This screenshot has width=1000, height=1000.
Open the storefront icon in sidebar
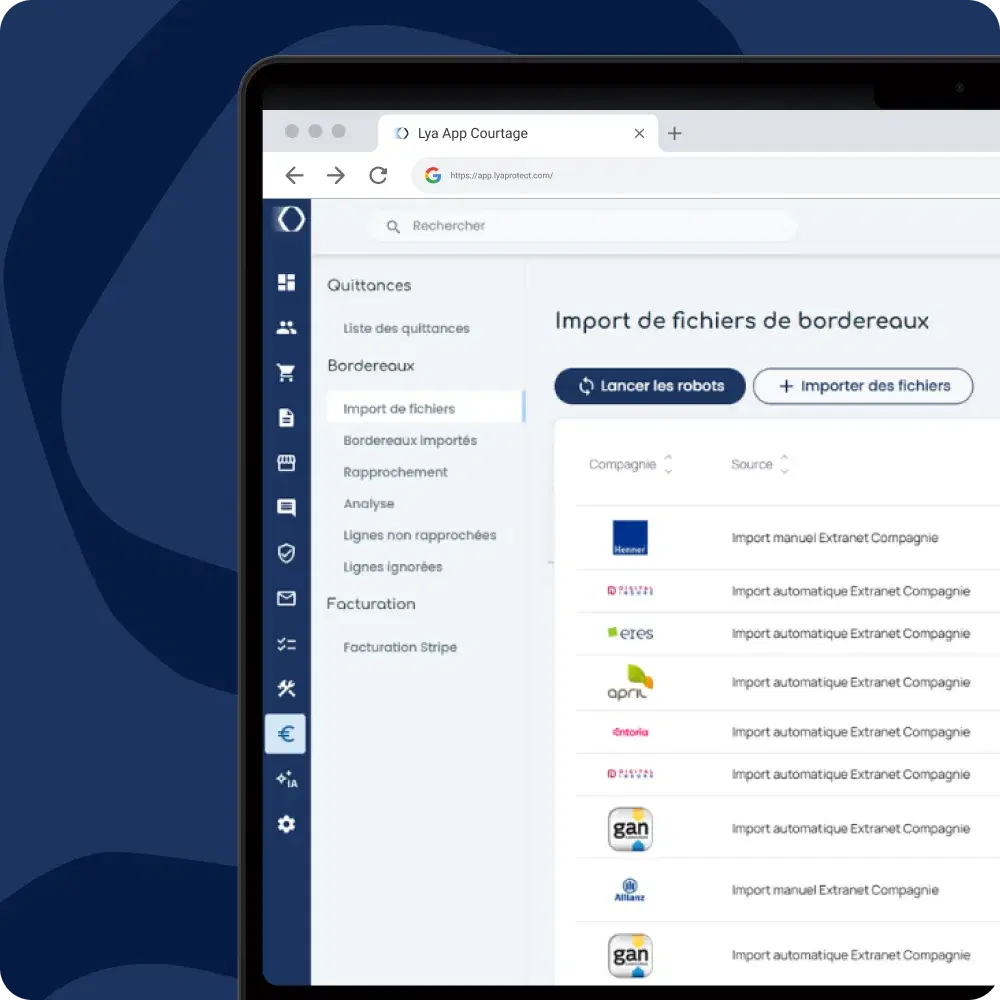click(286, 462)
